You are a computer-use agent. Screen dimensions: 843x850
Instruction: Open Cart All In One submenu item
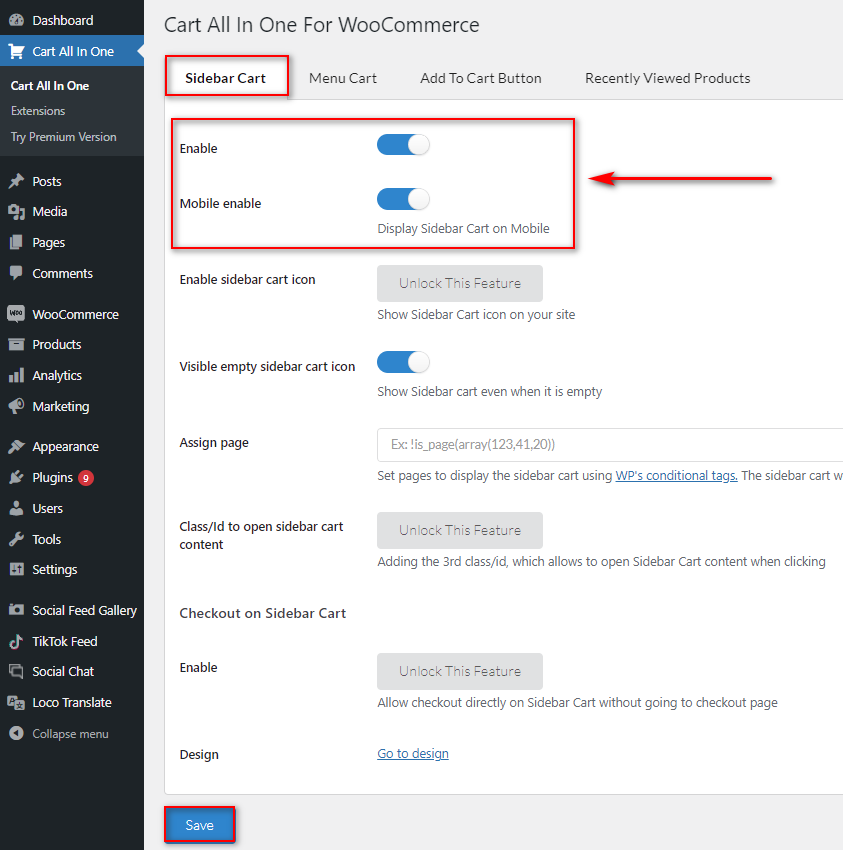coord(50,86)
